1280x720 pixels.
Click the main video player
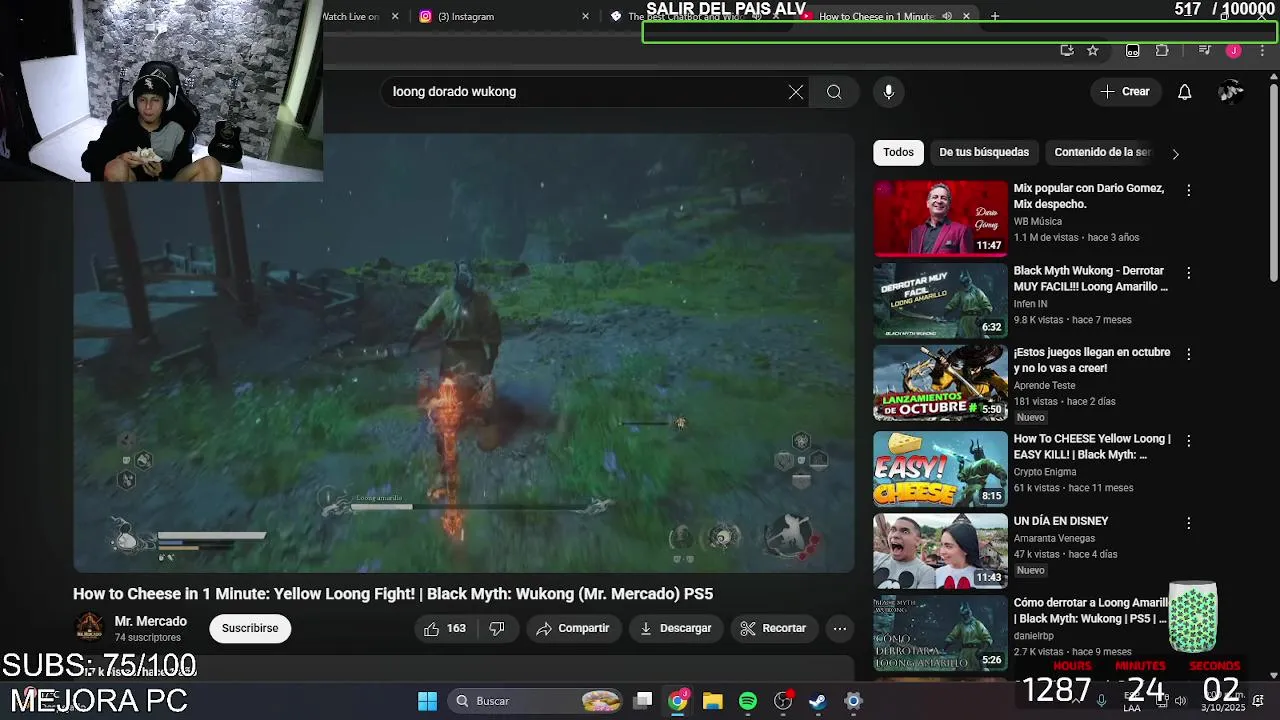click(464, 353)
